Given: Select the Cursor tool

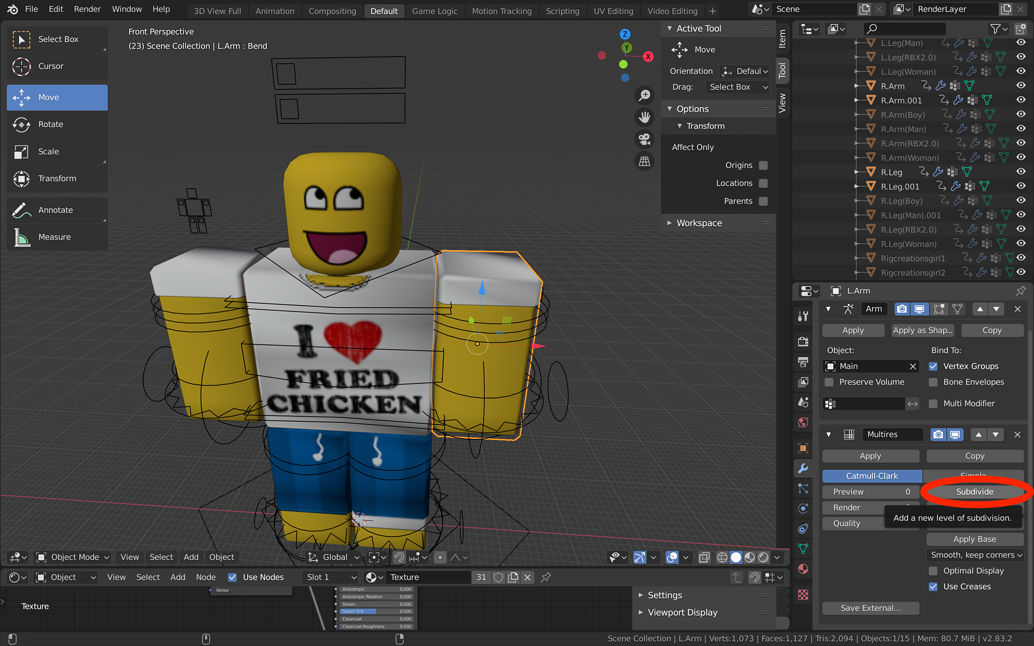Looking at the screenshot, I should tap(55, 68).
